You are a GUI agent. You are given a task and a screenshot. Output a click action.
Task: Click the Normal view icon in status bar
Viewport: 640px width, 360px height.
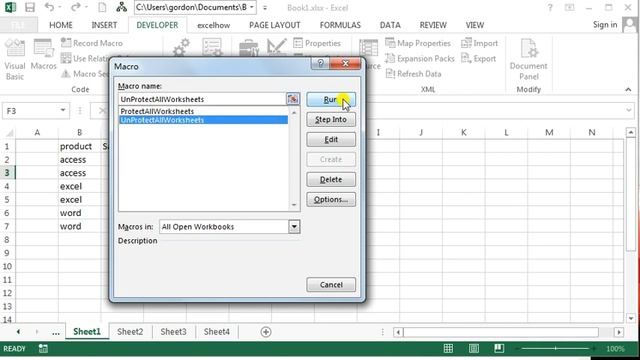click(x=448, y=348)
